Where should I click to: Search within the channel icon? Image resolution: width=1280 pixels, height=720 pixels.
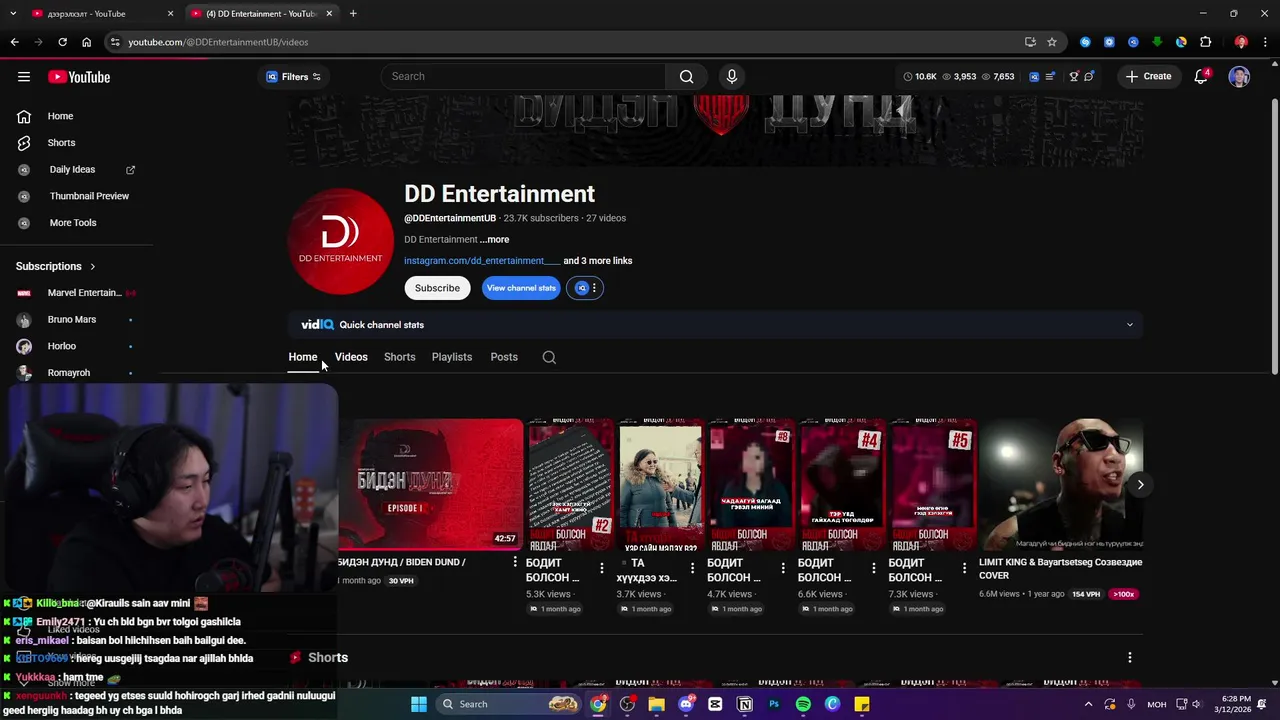click(549, 357)
